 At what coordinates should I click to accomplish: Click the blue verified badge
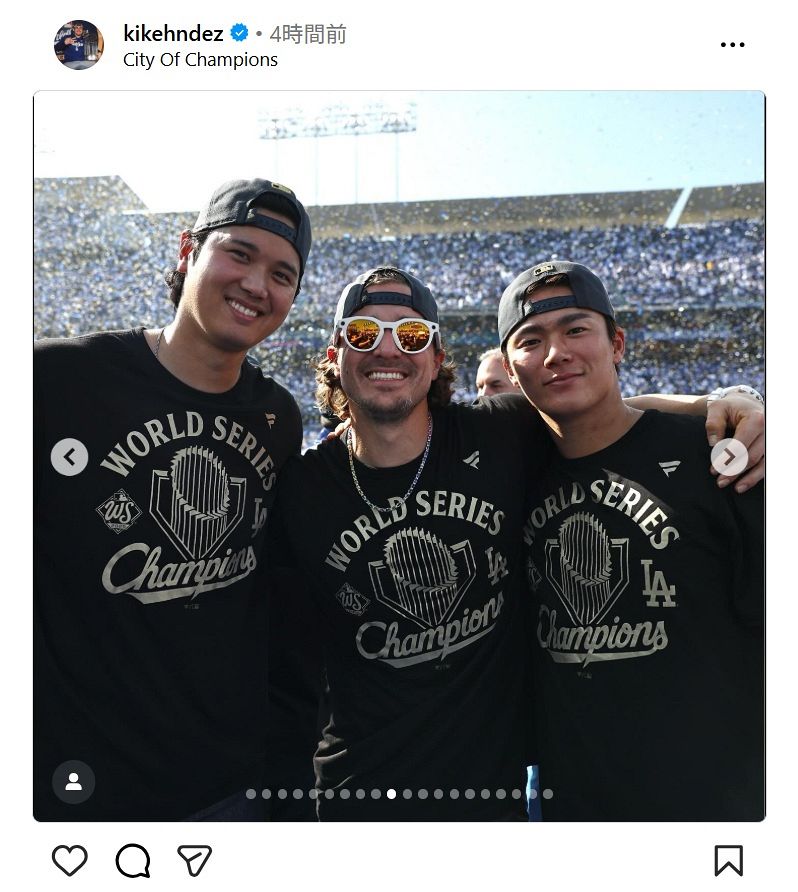click(x=239, y=33)
